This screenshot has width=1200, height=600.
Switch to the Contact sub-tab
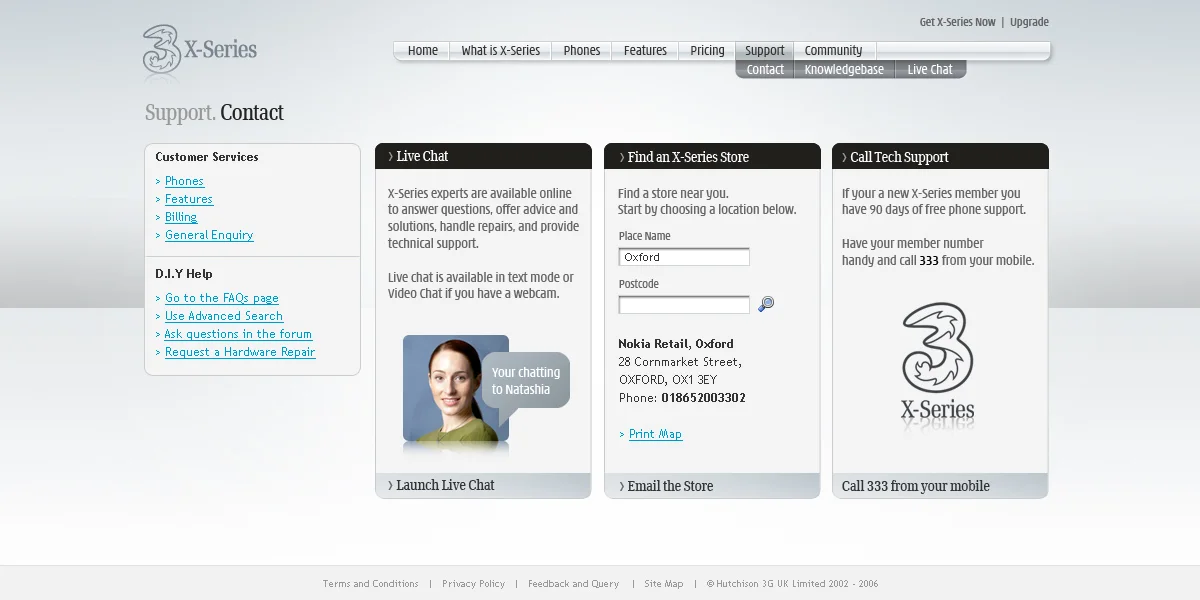click(x=765, y=70)
